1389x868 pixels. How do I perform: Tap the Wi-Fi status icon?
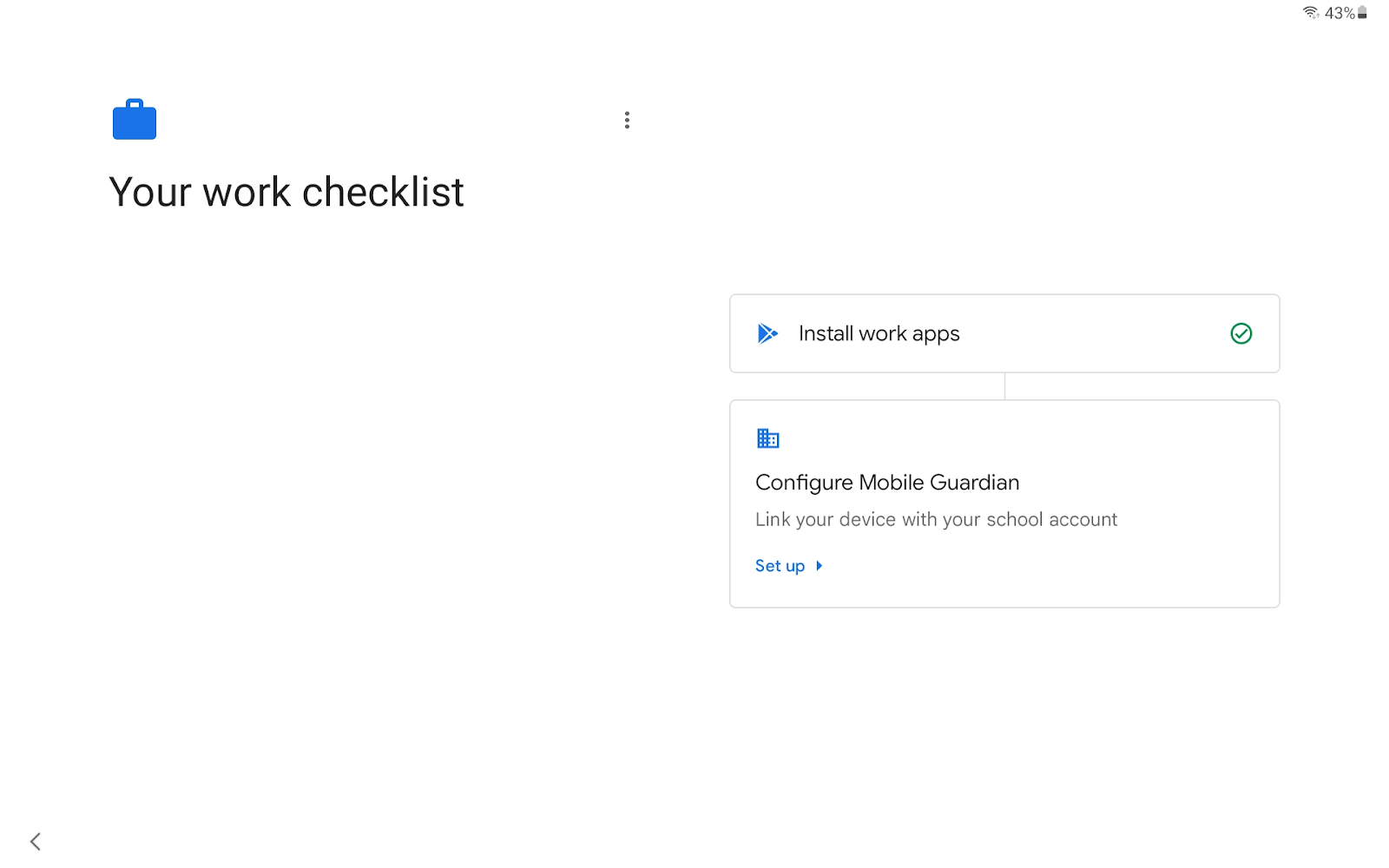pyautogui.click(x=1310, y=12)
